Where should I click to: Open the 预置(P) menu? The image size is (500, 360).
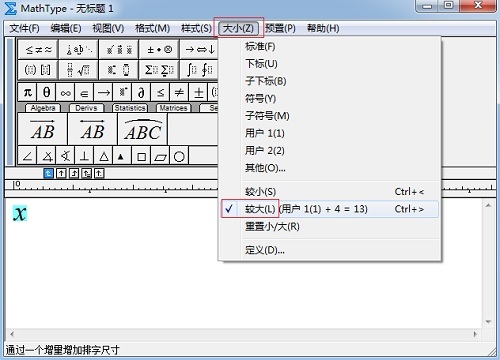(x=280, y=28)
